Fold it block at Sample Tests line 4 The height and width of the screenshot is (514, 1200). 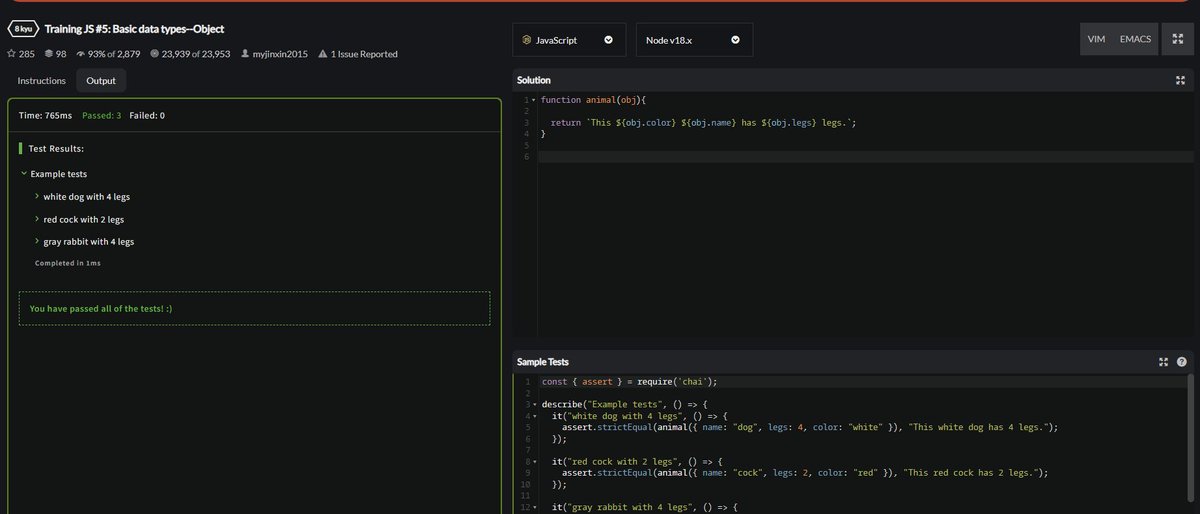click(534, 415)
